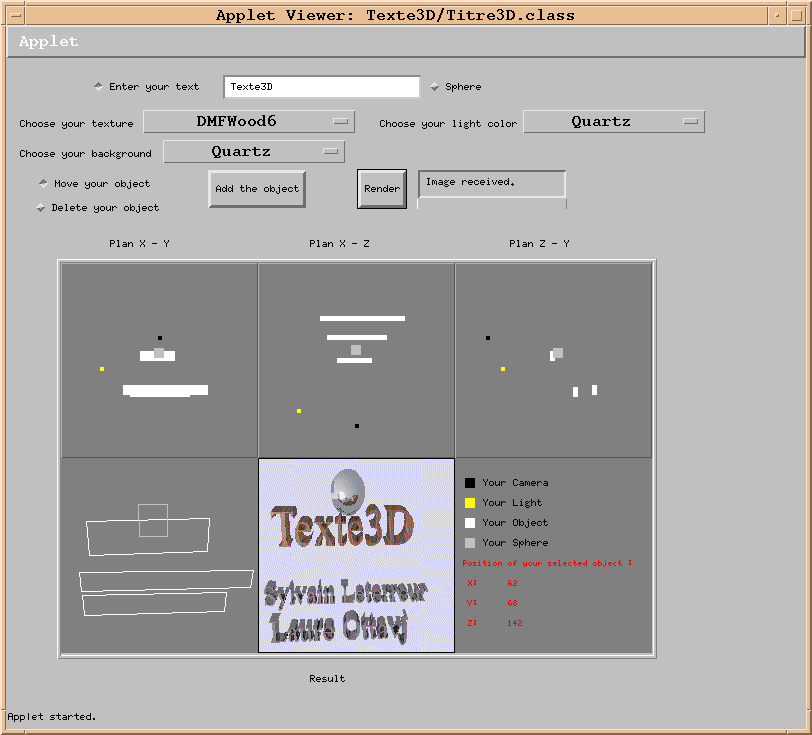Click the Render button

point(382,188)
